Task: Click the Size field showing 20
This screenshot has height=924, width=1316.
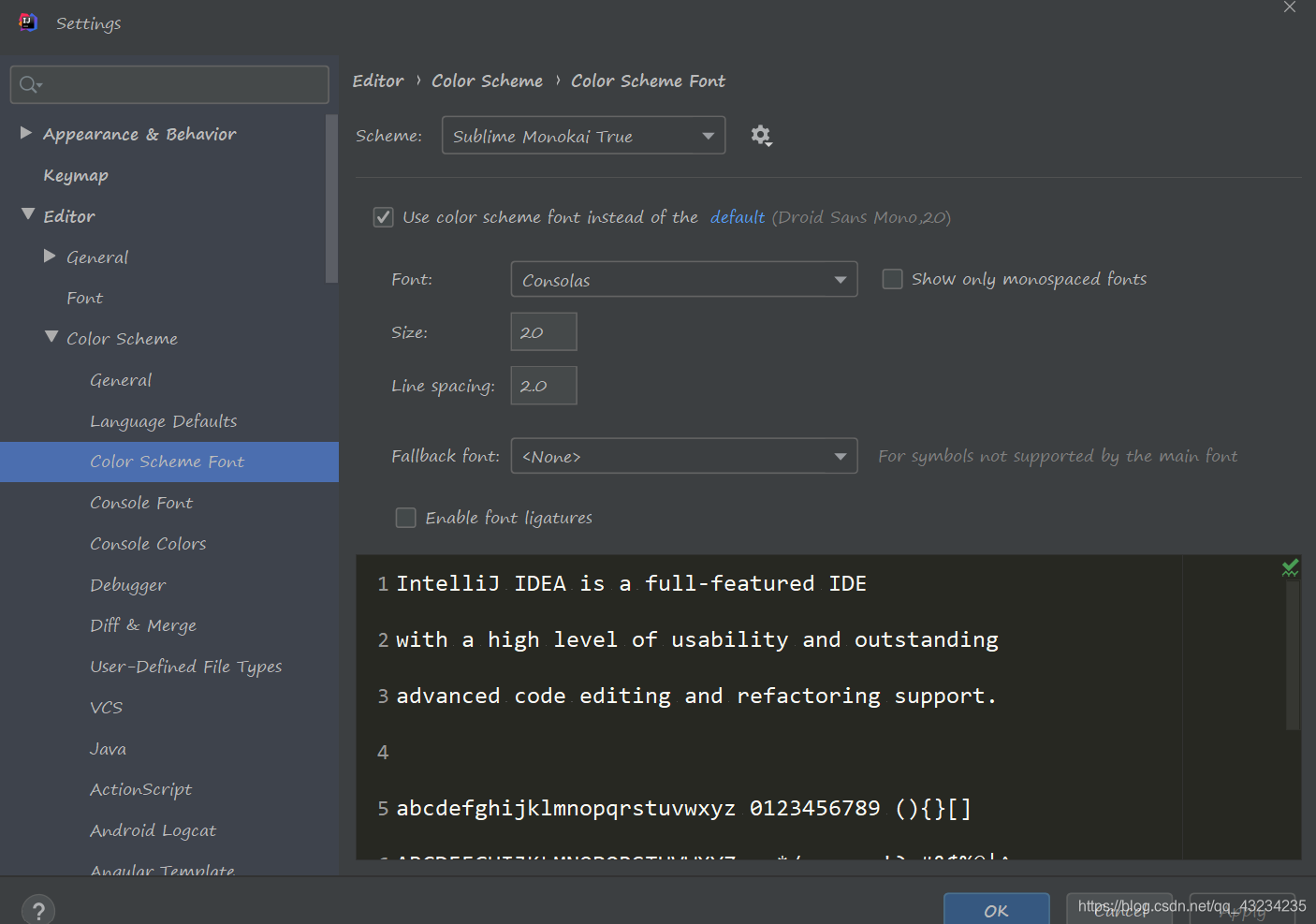Action: coord(544,332)
